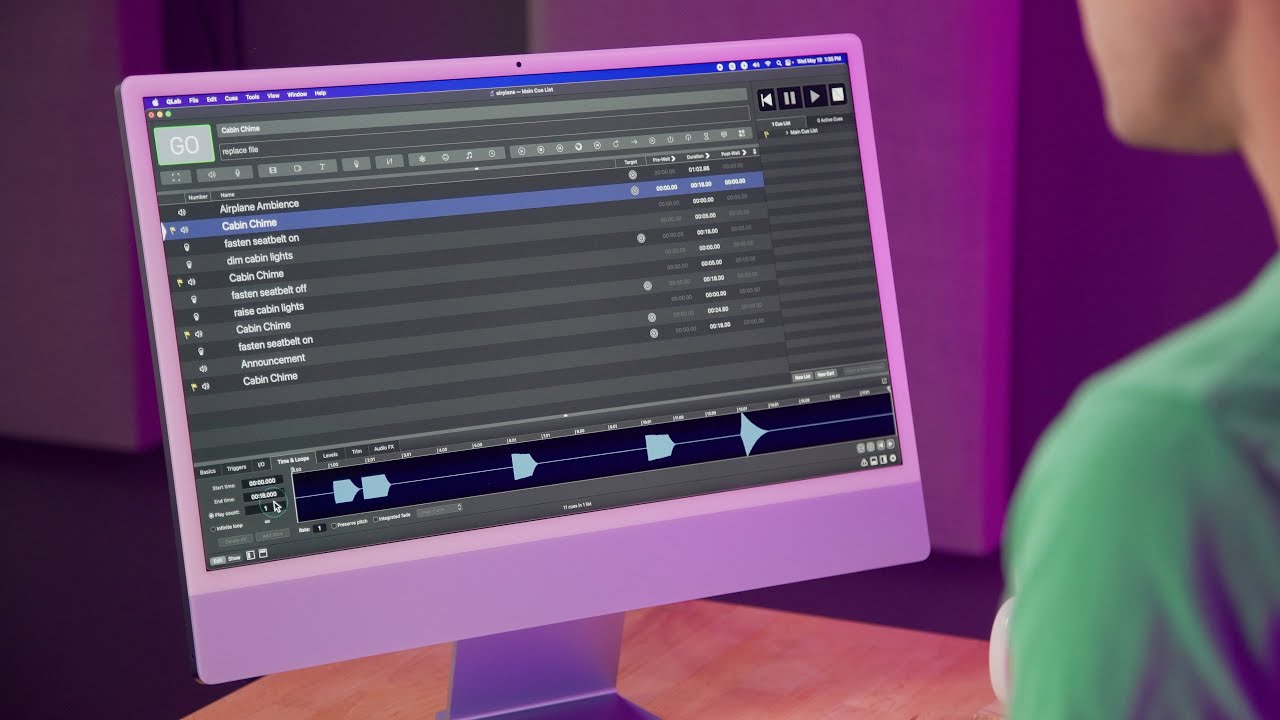The image size is (1280, 720).
Task: Open the QLab menu
Action: (174, 101)
